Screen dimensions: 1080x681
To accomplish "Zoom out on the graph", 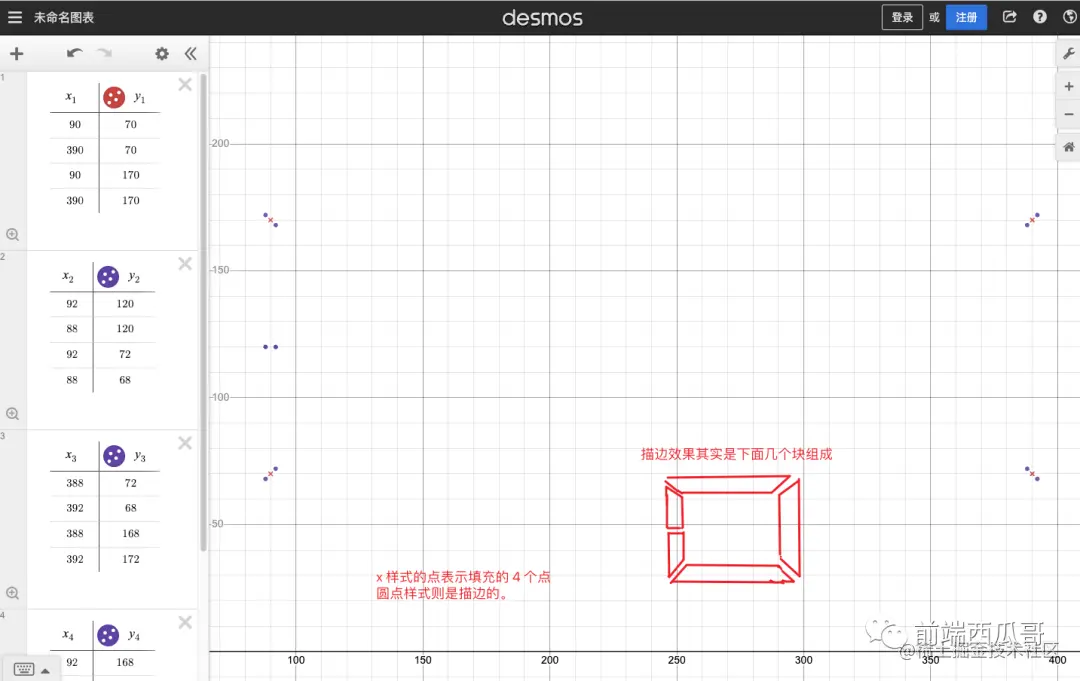I will point(1068,114).
